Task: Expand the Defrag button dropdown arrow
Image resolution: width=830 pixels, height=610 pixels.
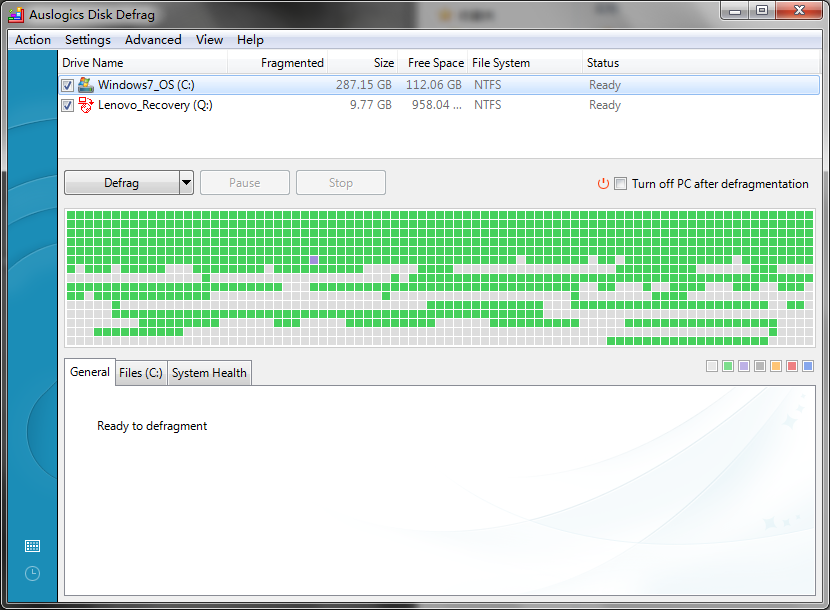Action: (x=186, y=183)
